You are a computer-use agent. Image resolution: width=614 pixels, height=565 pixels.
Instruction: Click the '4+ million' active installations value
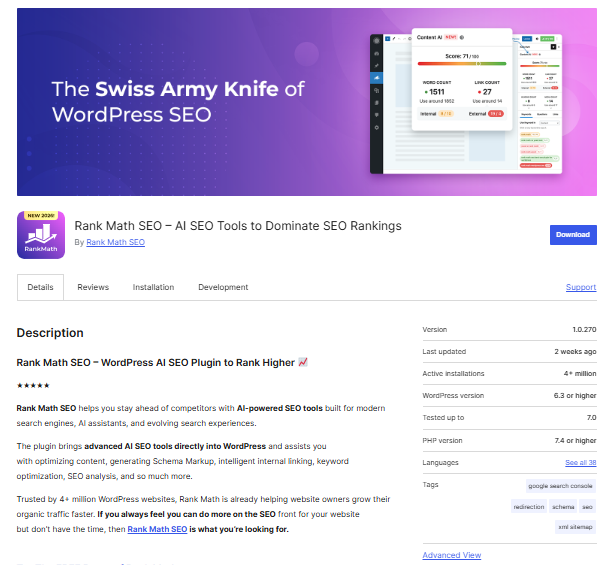tap(580, 374)
